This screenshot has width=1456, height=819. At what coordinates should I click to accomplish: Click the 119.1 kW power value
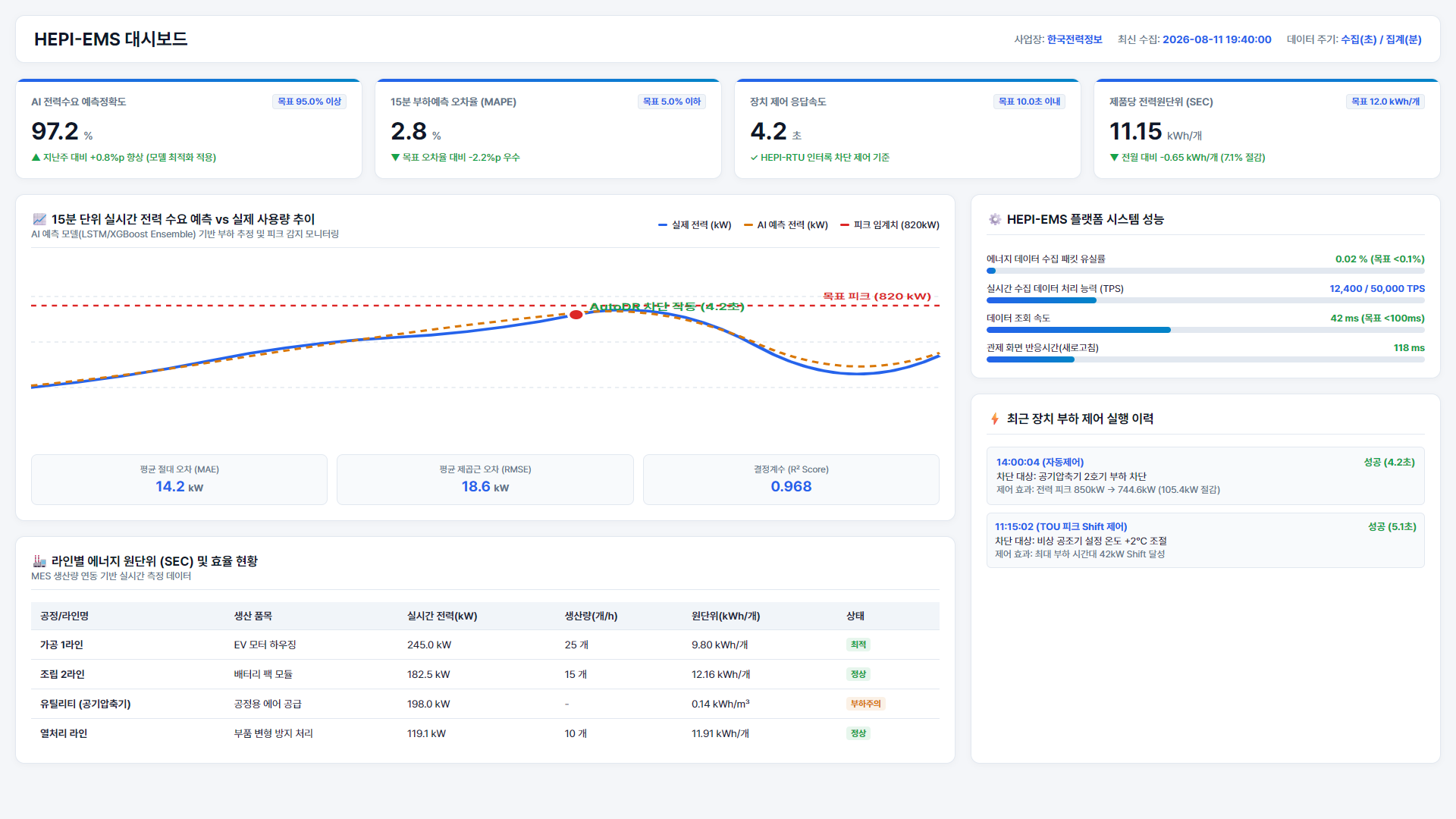tap(426, 734)
